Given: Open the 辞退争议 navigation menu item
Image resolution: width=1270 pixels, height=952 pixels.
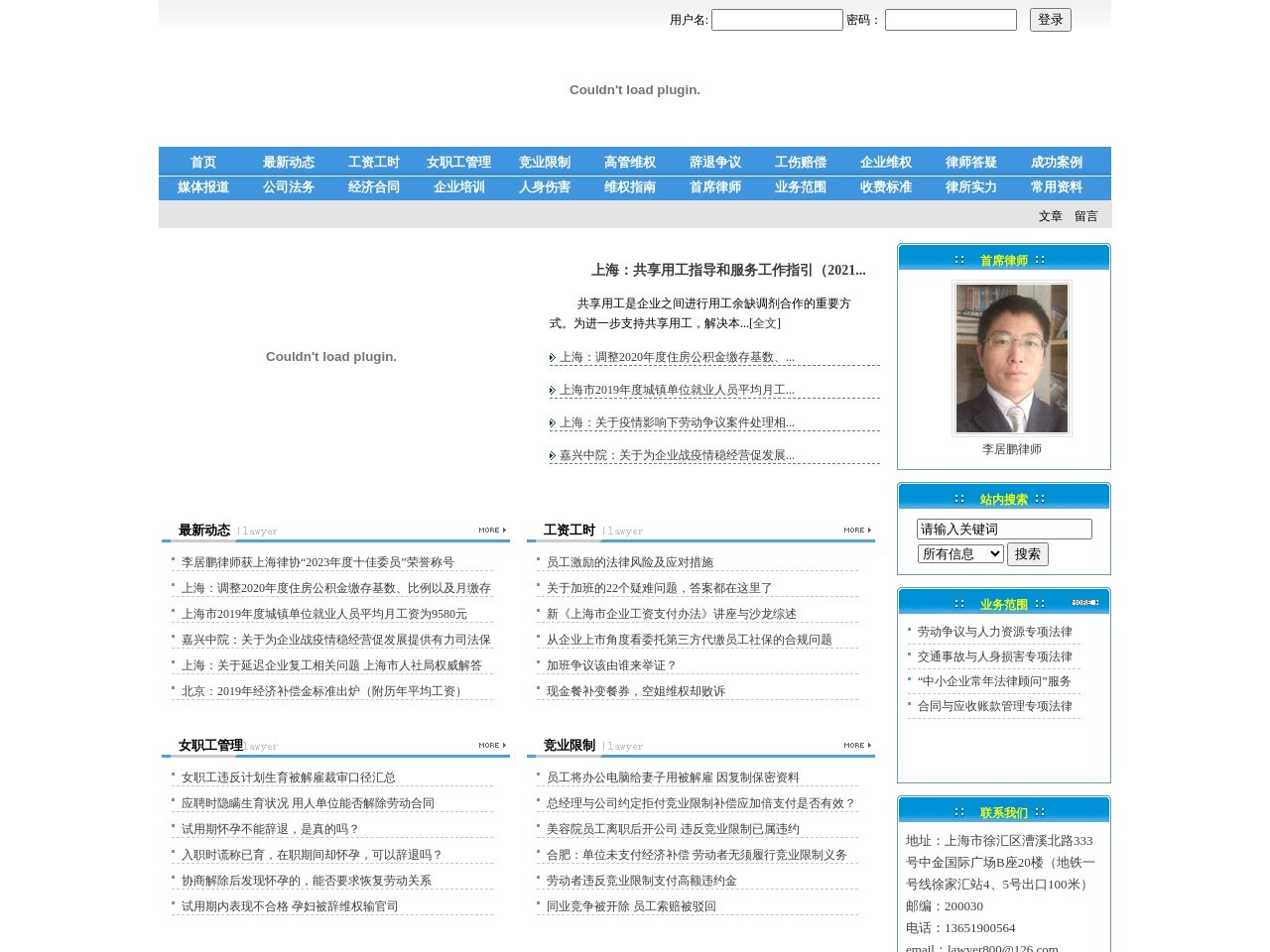Looking at the screenshot, I should click(x=714, y=162).
